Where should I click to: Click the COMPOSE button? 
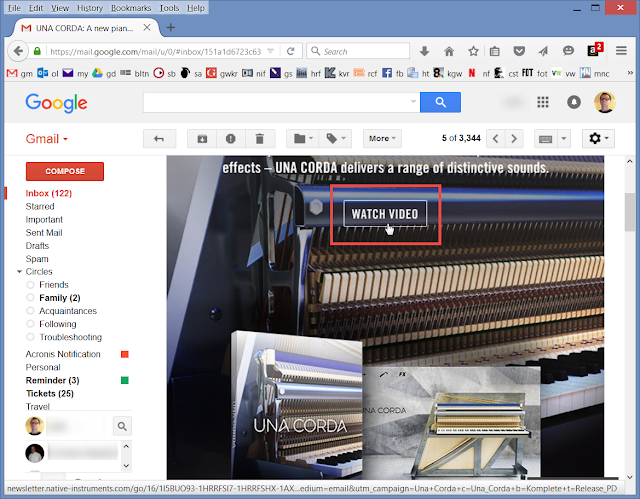65,171
